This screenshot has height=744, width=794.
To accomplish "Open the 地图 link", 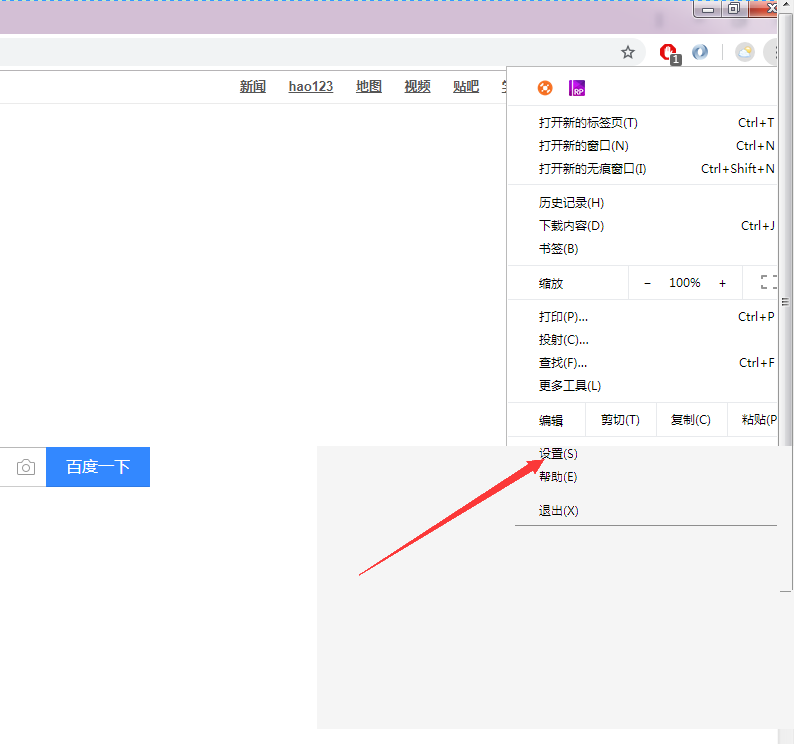I will (x=369, y=87).
